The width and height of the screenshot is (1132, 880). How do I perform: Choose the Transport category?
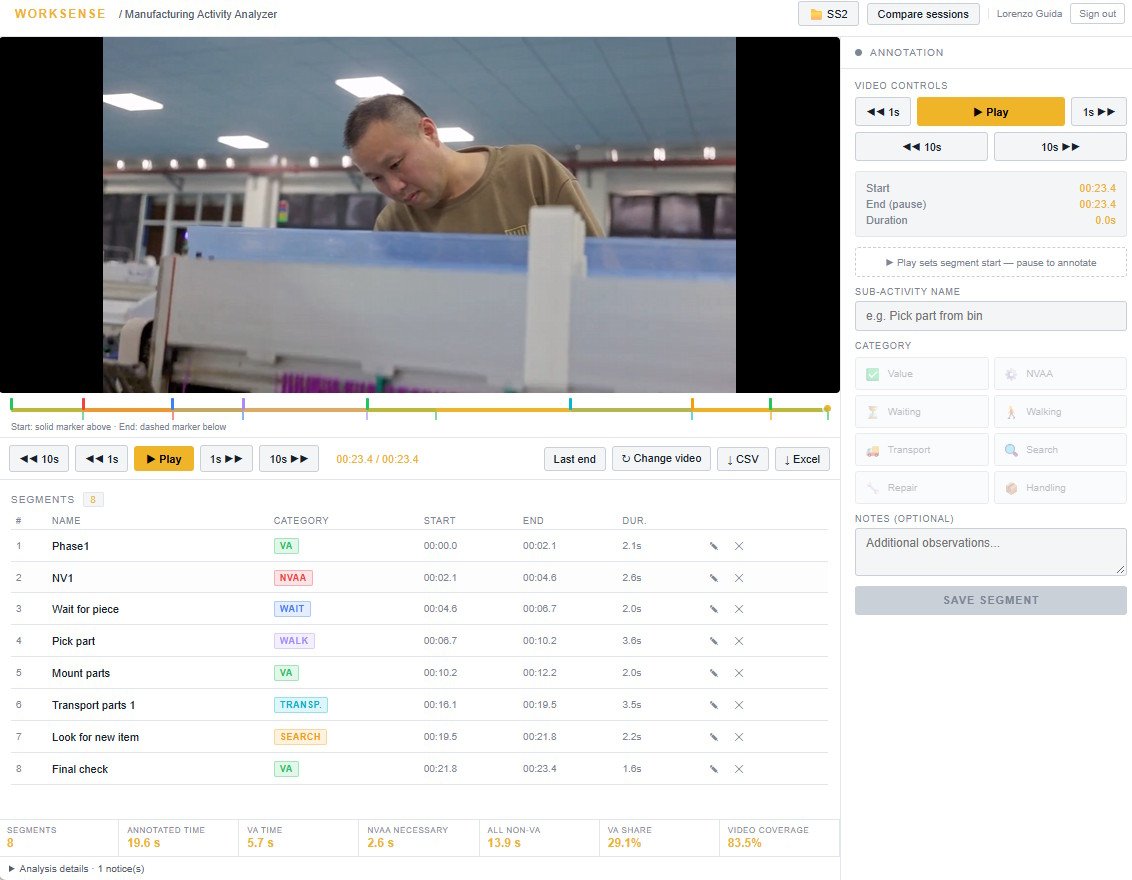pyautogui.click(x=921, y=450)
